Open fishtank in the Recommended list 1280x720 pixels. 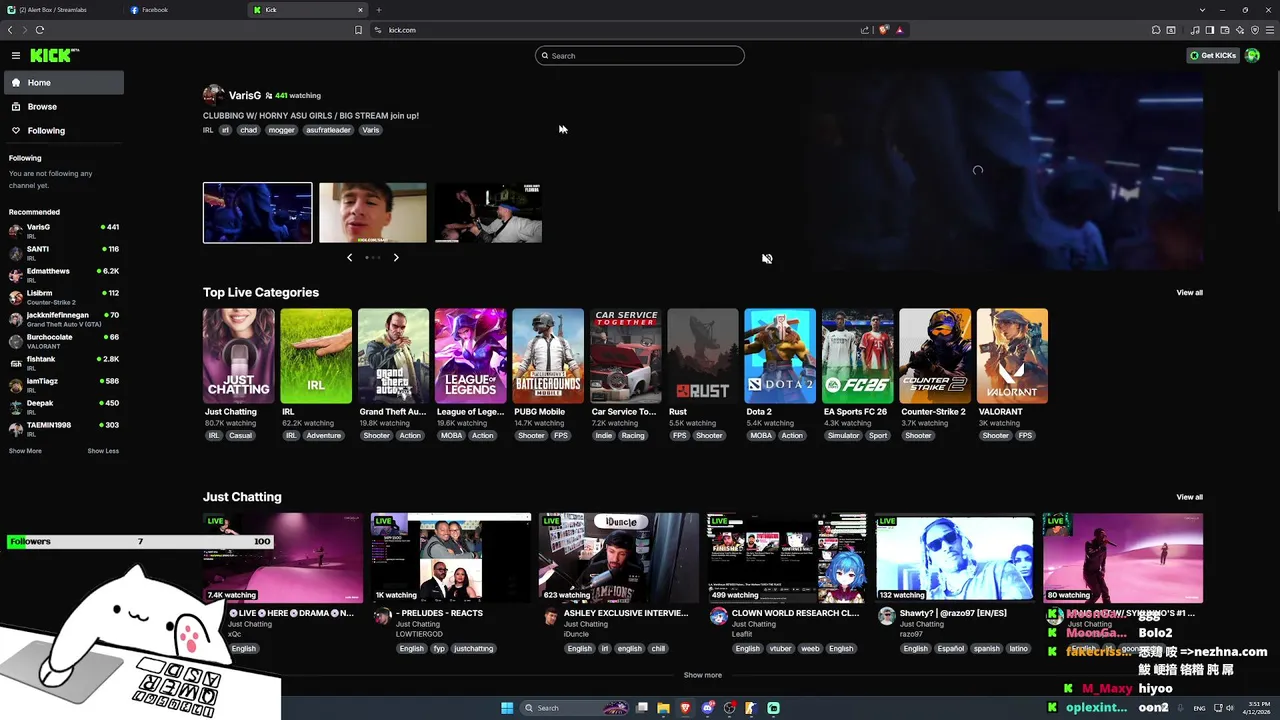[64, 362]
